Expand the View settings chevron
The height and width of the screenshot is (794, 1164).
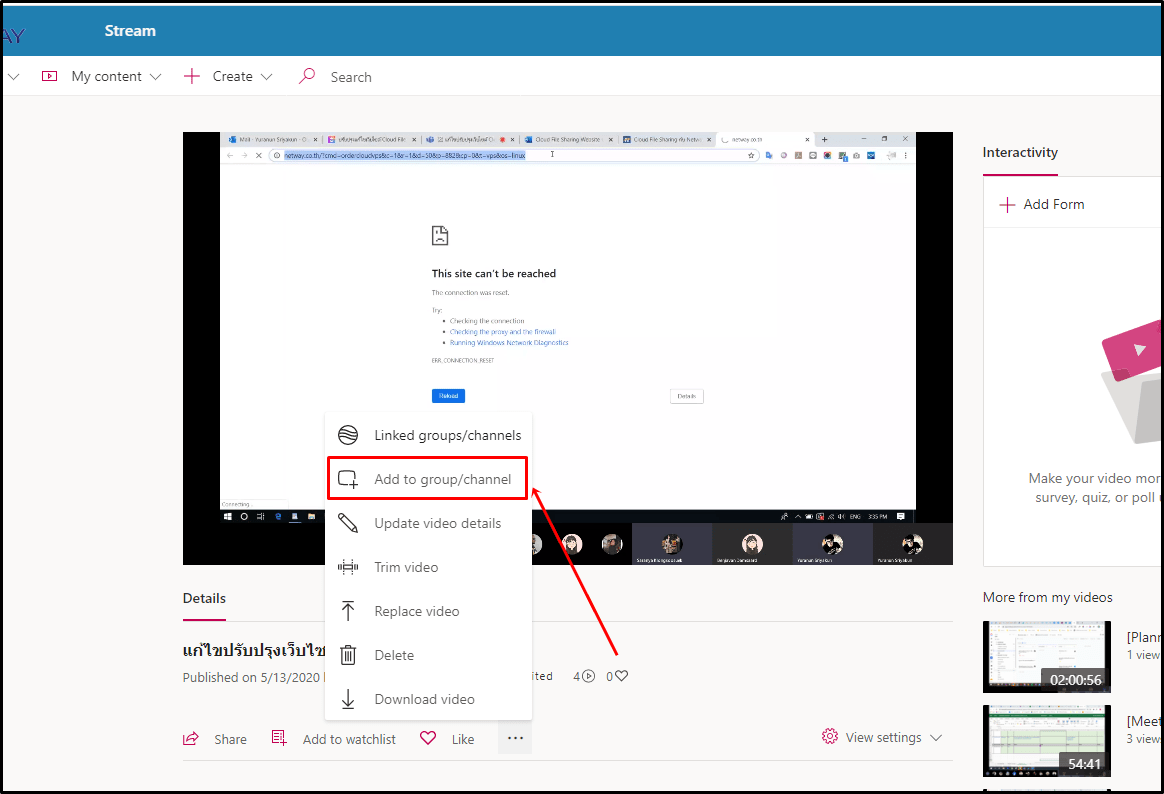936,738
